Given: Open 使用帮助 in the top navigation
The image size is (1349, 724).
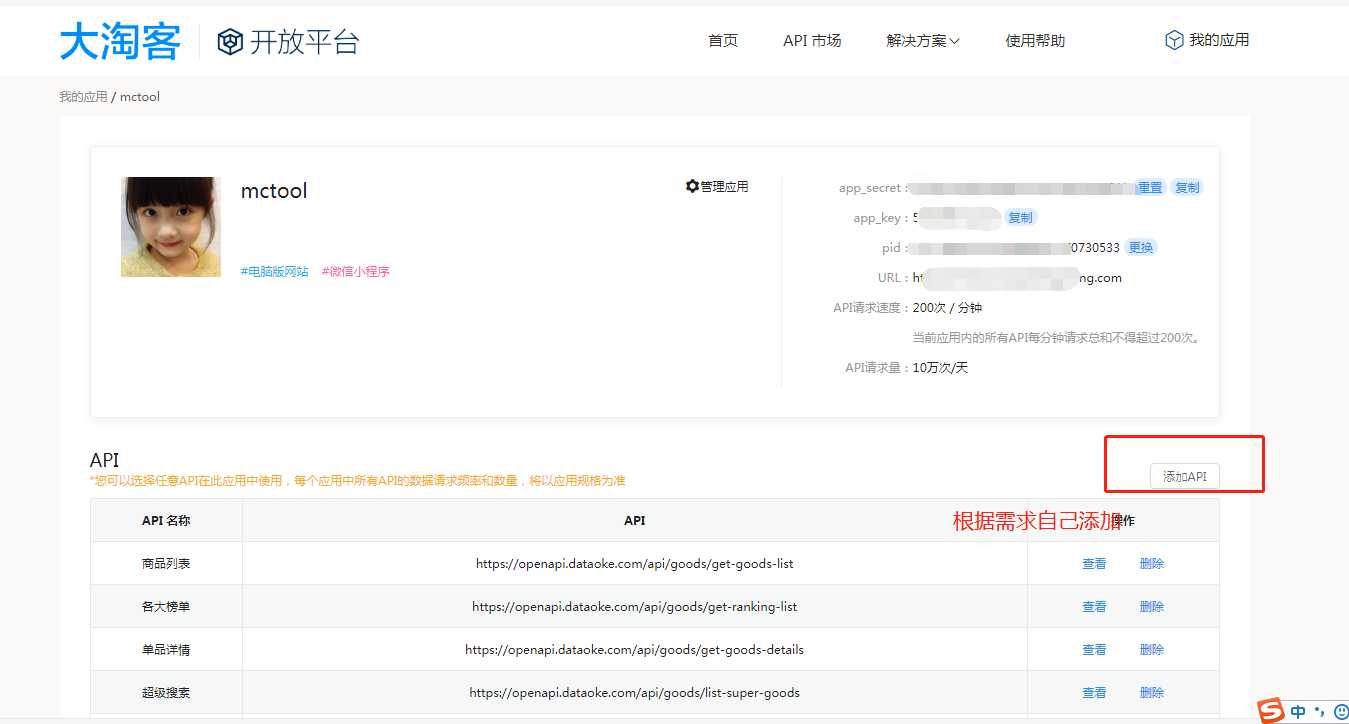Looking at the screenshot, I should [x=1035, y=40].
